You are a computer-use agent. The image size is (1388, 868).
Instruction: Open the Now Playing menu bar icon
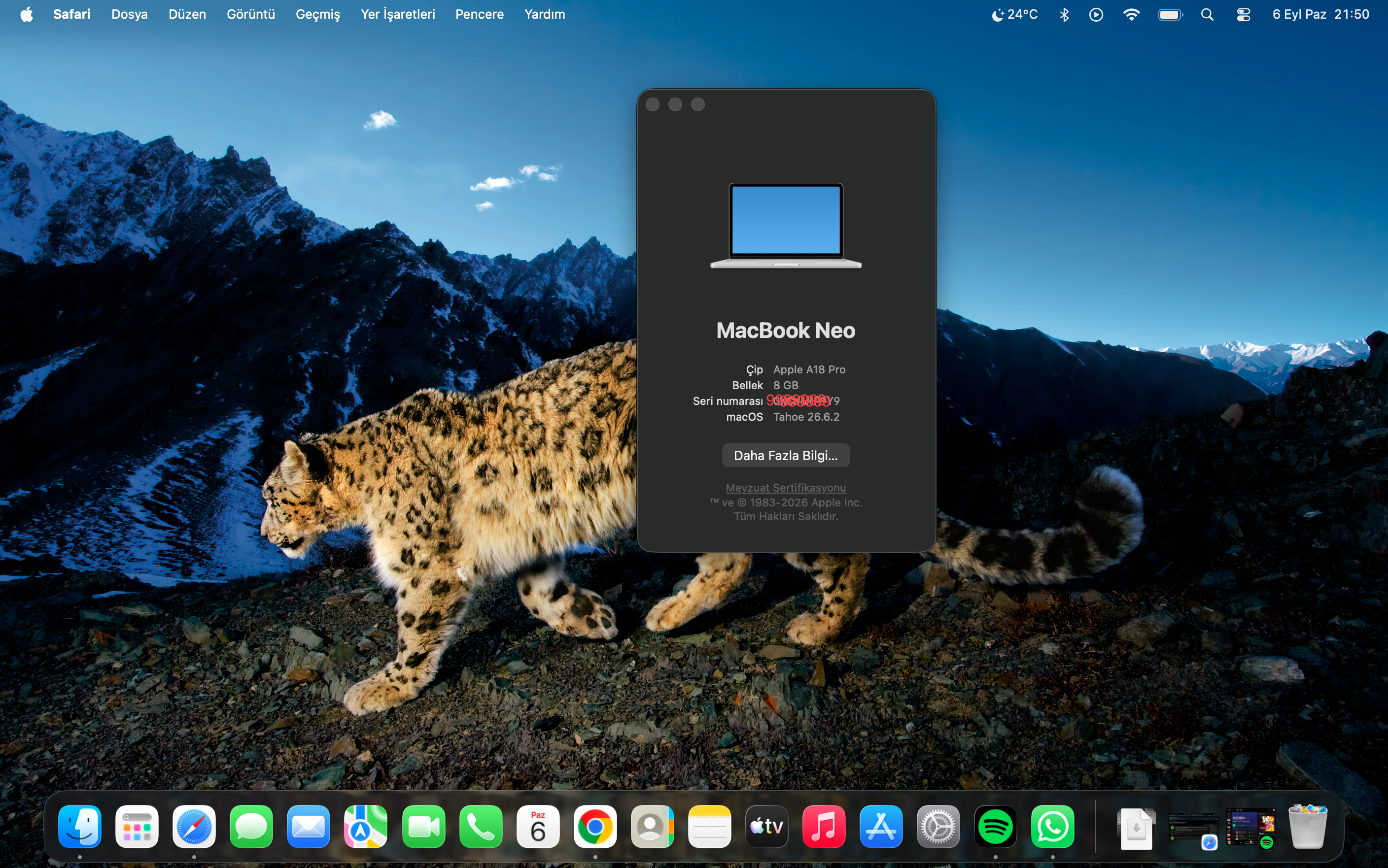coord(1096,14)
